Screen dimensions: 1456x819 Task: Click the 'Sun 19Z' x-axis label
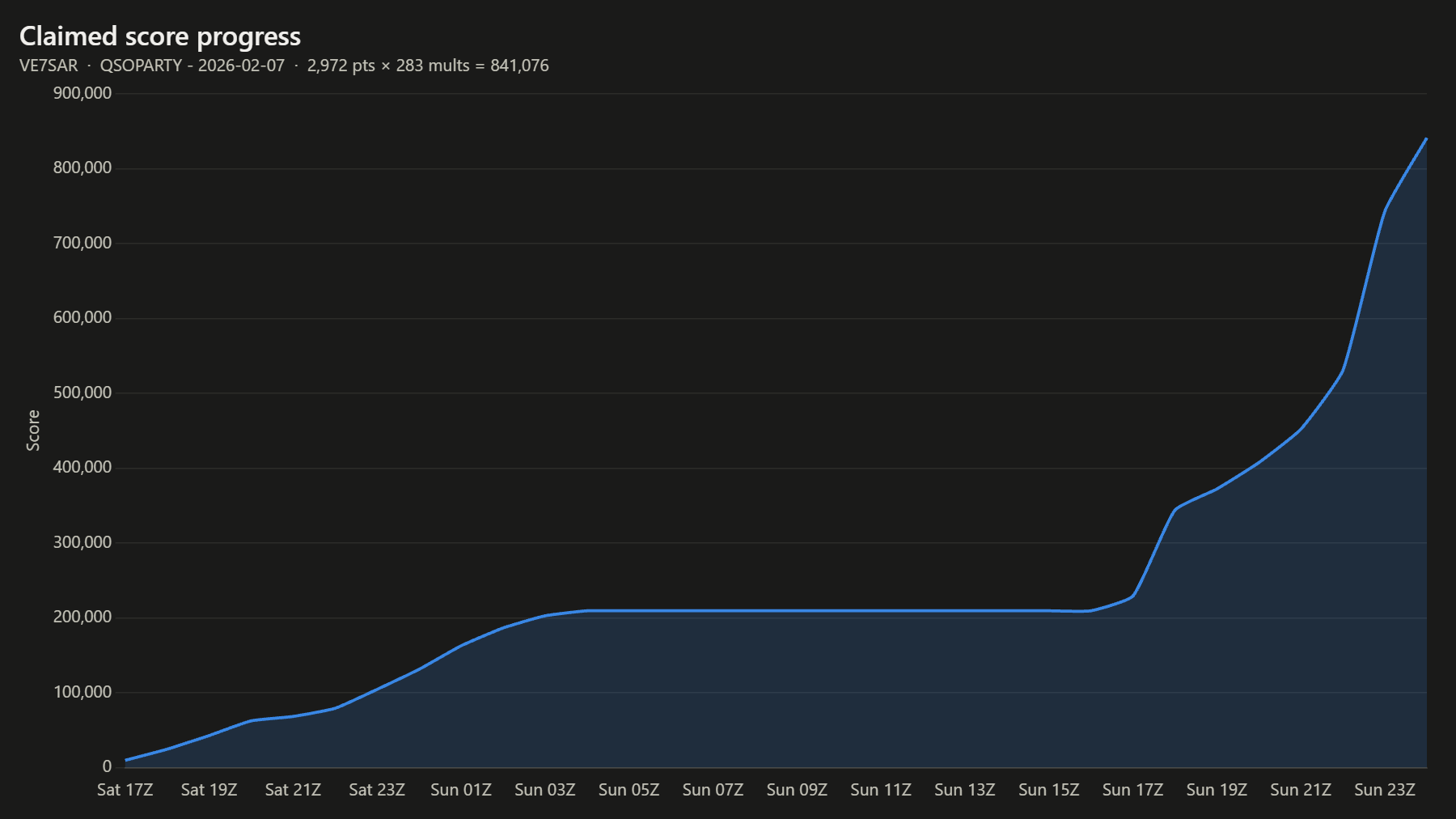[x=1217, y=790]
